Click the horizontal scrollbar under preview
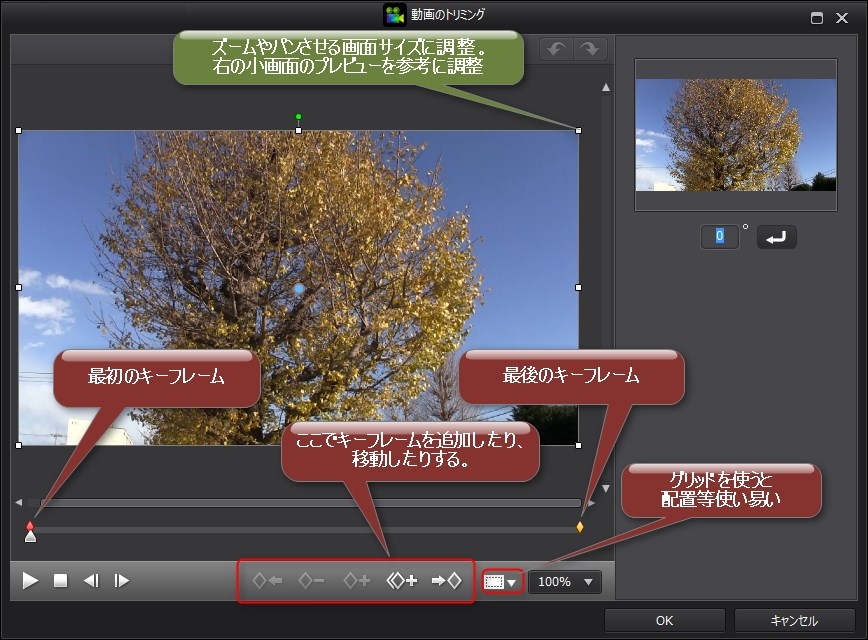The width and height of the screenshot is (868, 640). 311,503
